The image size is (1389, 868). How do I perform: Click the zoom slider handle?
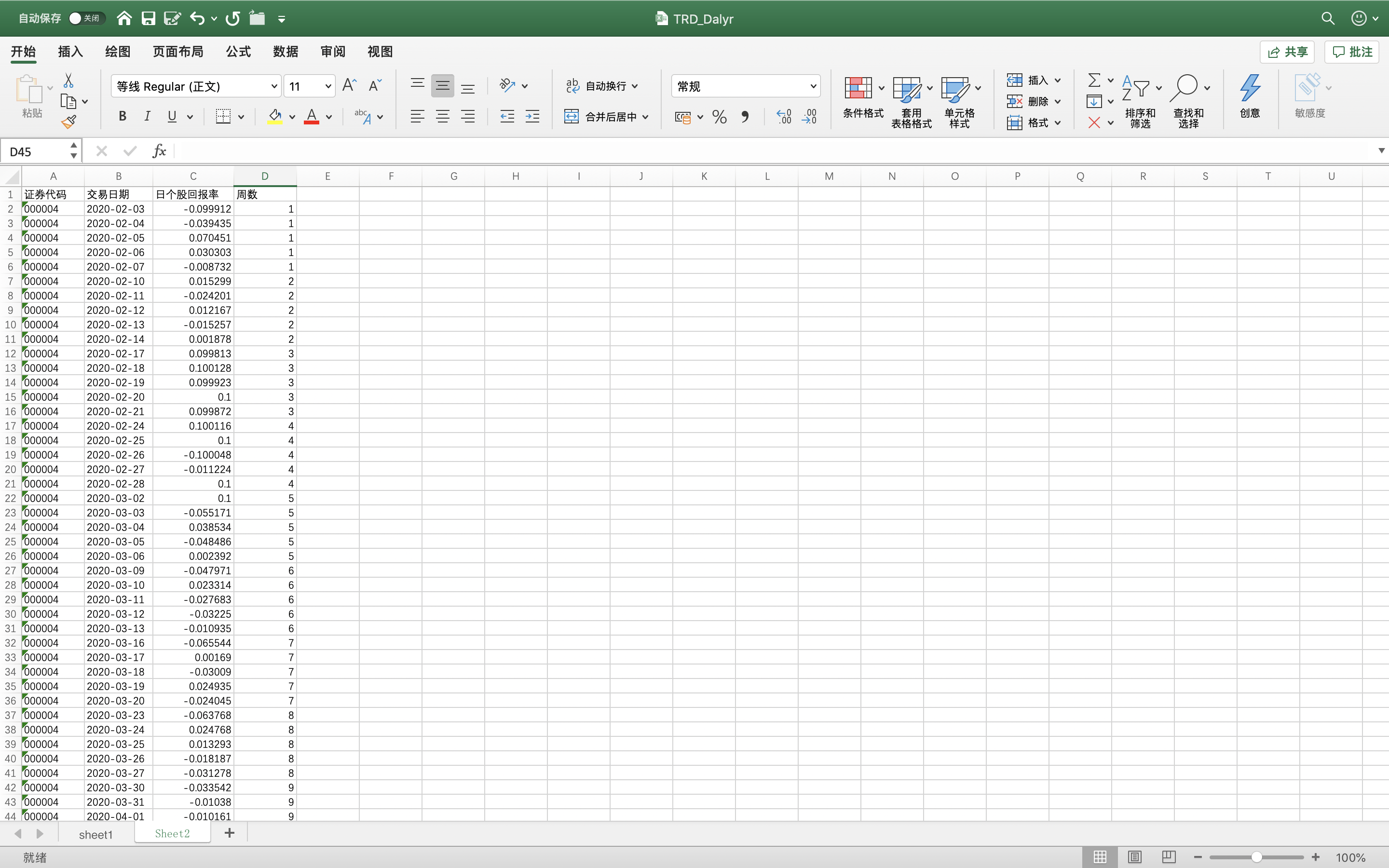tap(1256, 856)
